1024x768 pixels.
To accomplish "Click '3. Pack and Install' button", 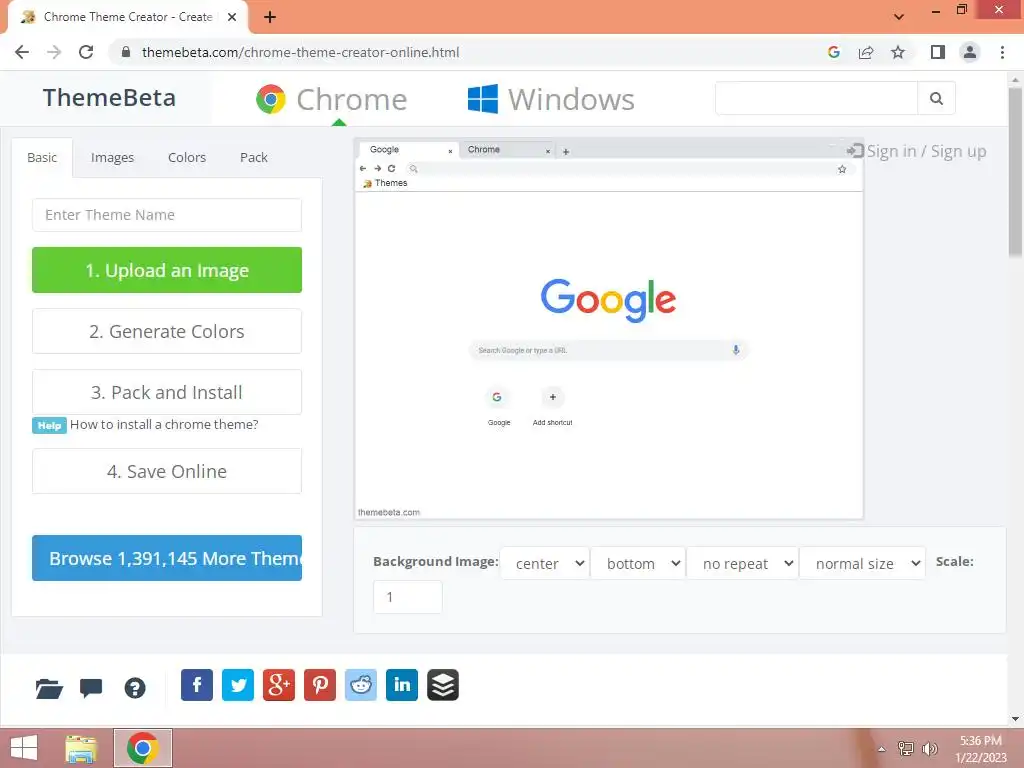I will click(x=167, y=392).
